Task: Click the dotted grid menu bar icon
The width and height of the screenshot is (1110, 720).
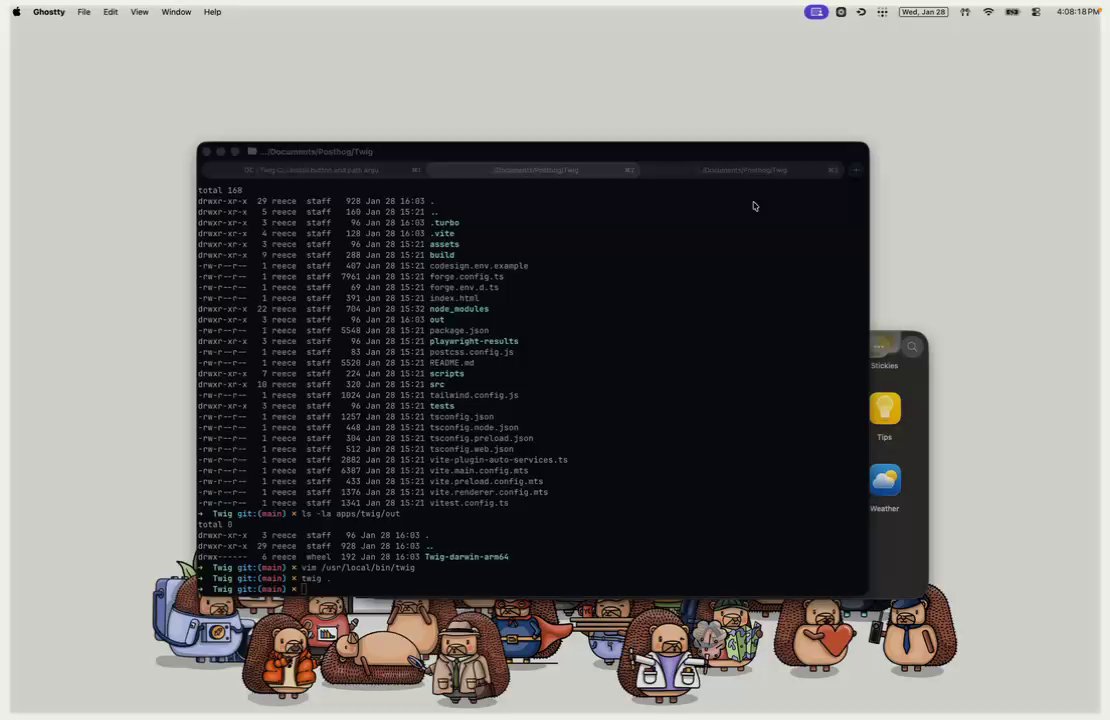Action: click(882, 12)
